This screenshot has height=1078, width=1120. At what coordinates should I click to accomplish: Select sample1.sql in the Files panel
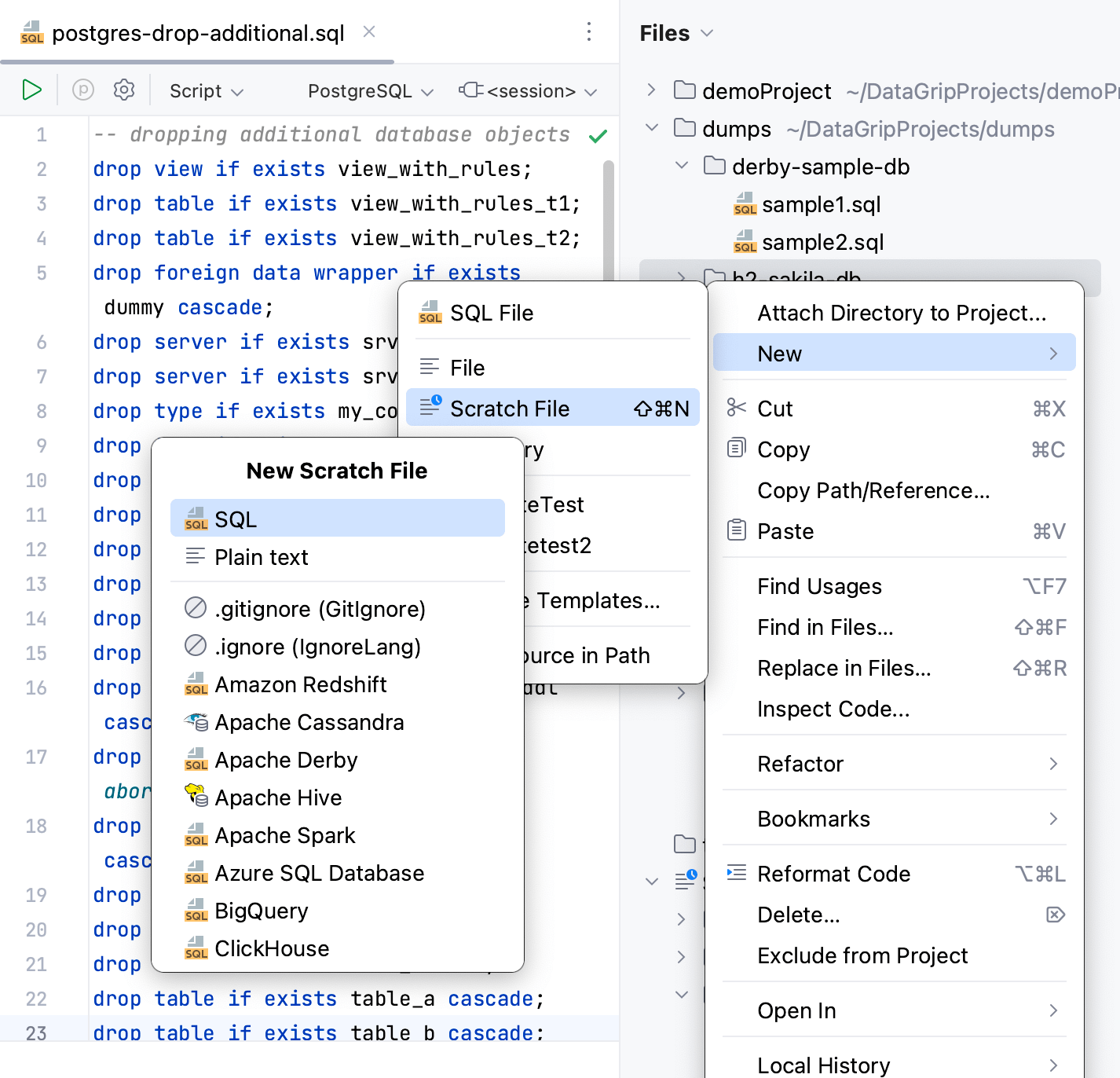pos(821,204)
